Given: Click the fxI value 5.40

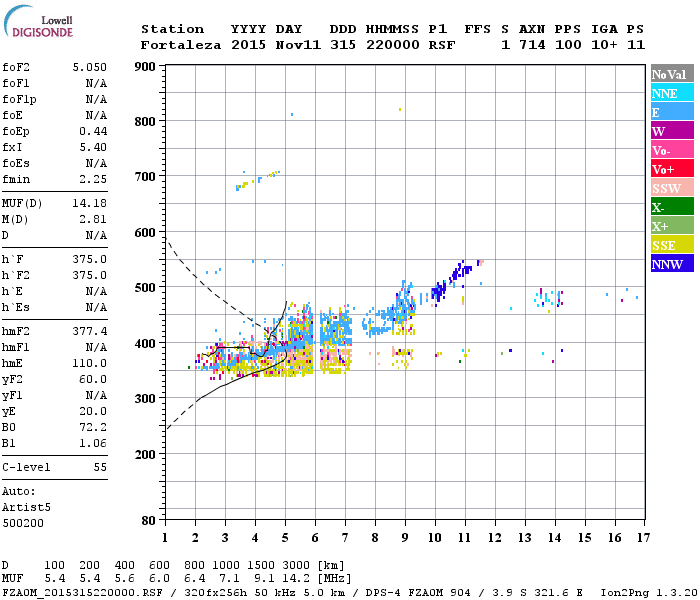Looking at the screenshot, I should tap(93, 147).
